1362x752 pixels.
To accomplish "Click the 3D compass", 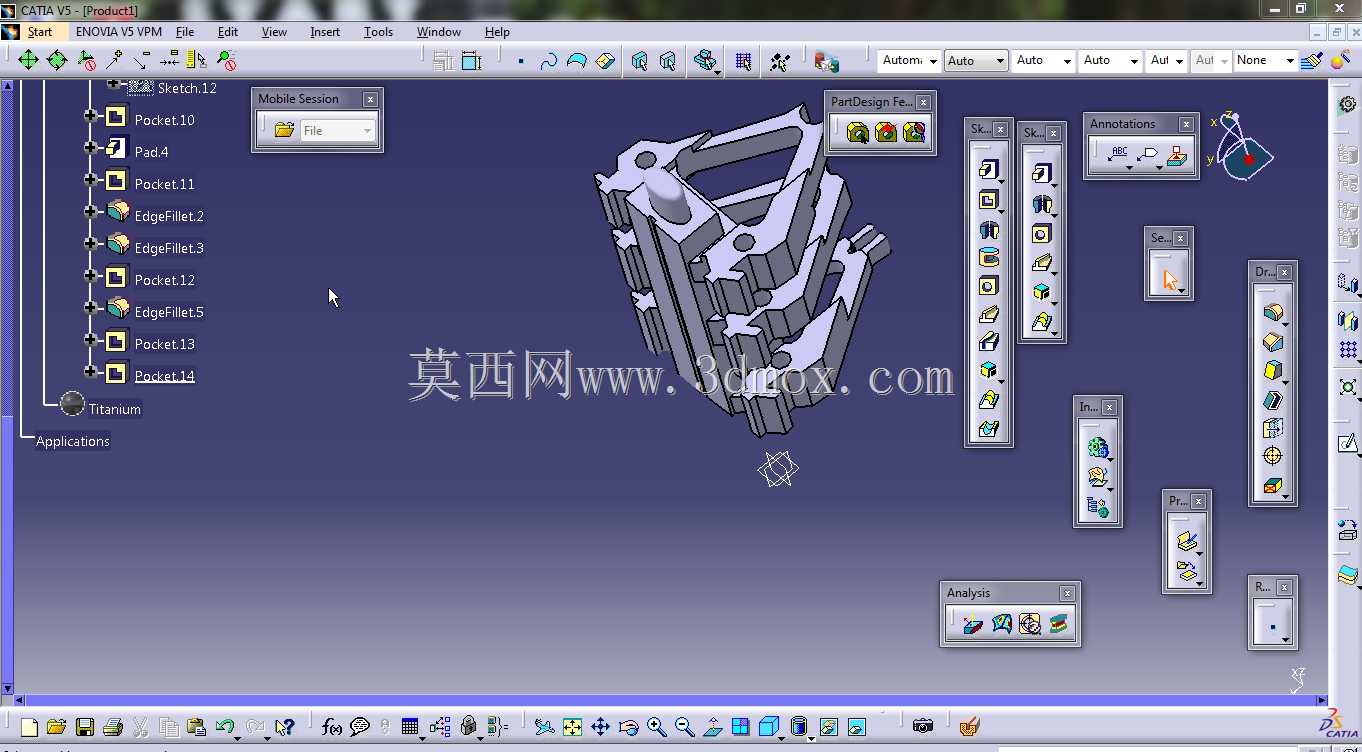I will pos(1241,146).
